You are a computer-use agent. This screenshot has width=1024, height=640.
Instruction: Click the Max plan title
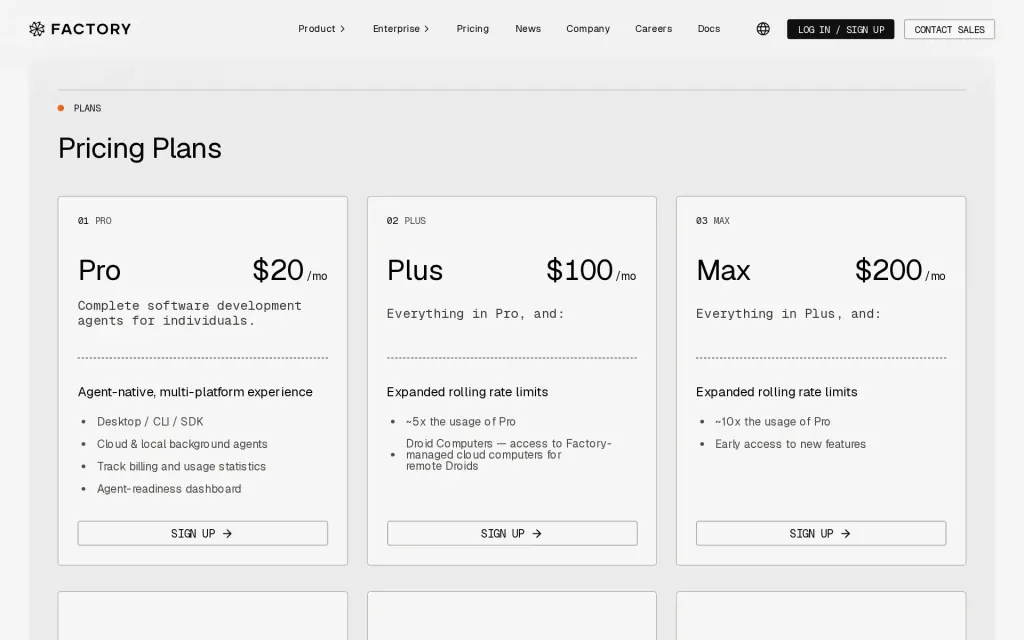tap(723, 270)
